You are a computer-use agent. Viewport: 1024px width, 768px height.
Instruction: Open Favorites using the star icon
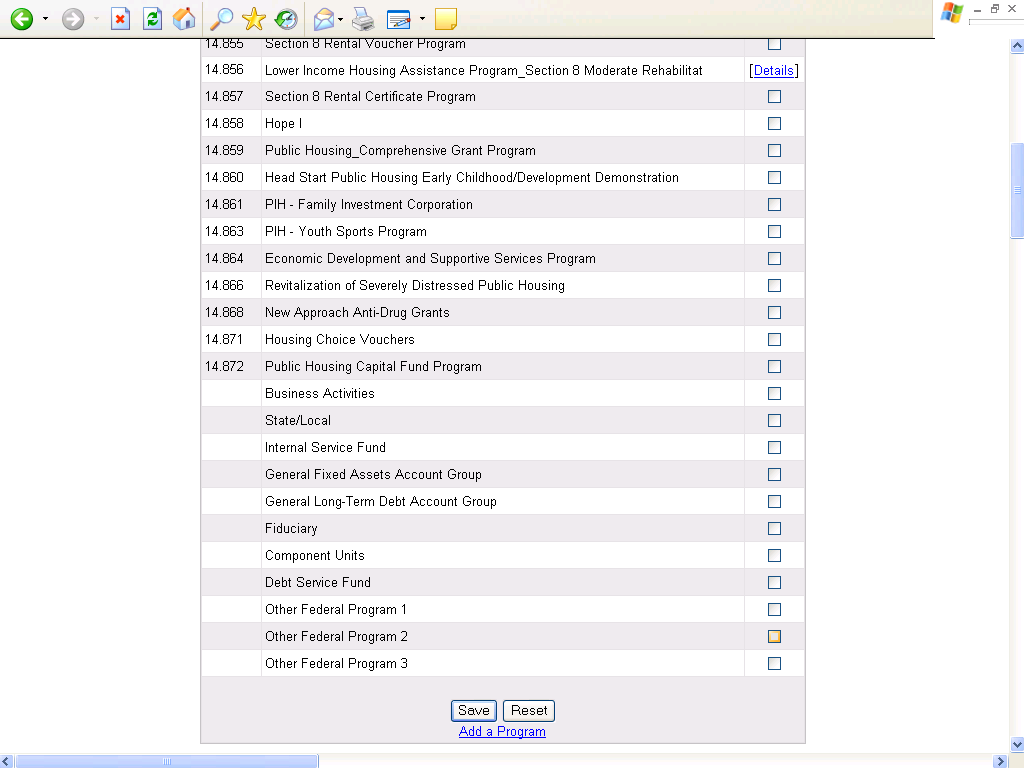pyautogui.click(x=254, y=18)
